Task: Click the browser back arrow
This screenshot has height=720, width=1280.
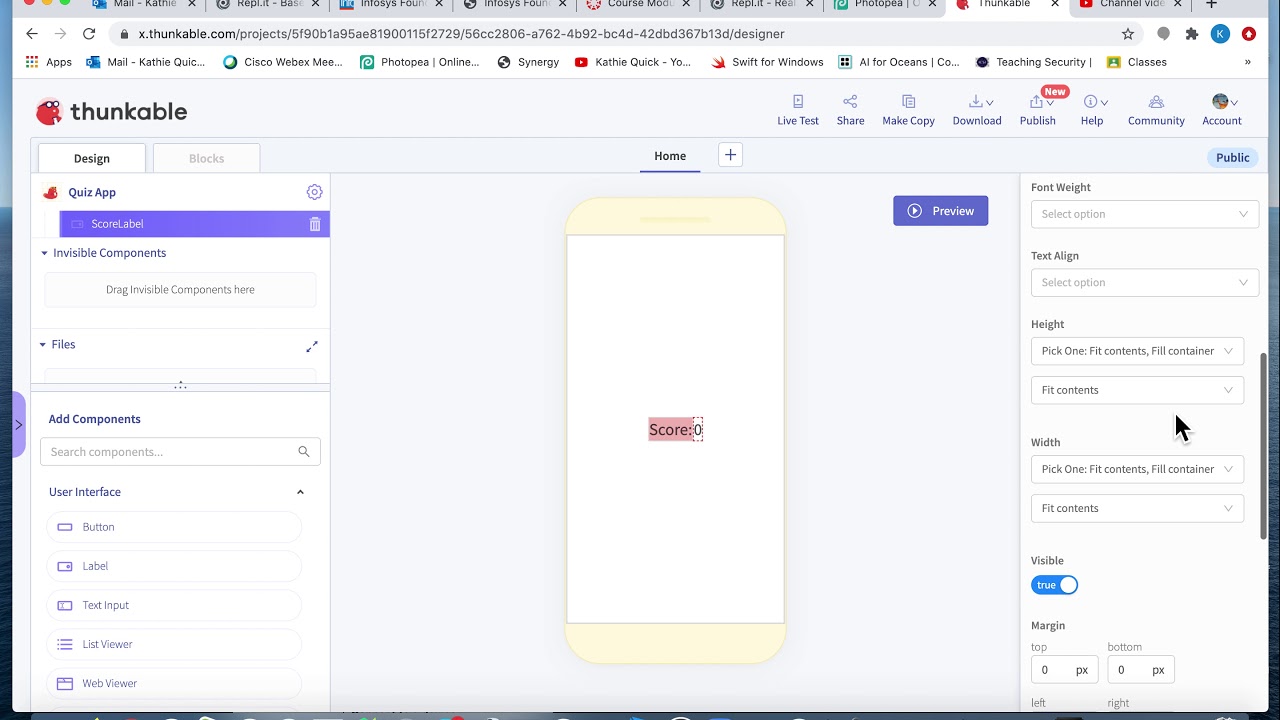Action: (x=32, y=33)
